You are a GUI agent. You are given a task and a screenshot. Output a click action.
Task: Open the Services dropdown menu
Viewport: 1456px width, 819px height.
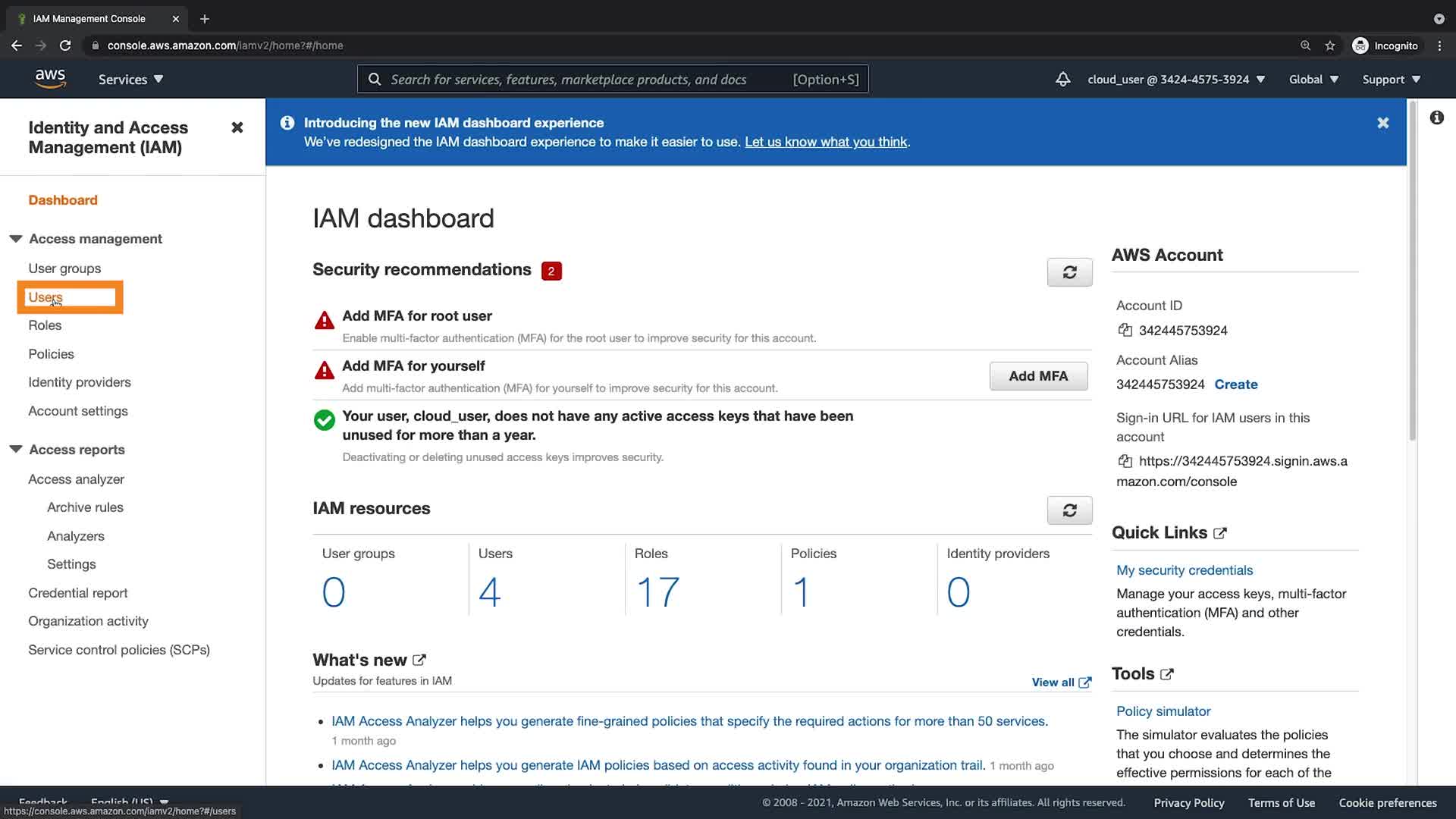pos(130,79)
